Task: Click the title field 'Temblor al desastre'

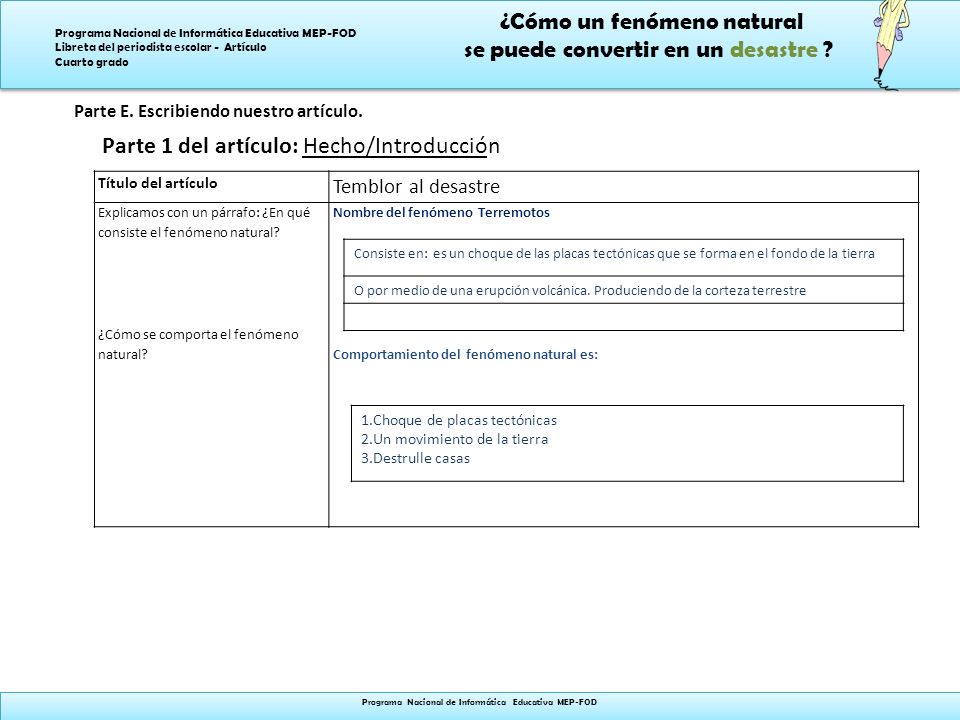Action: pyautogui.click(x=623, y=186)
